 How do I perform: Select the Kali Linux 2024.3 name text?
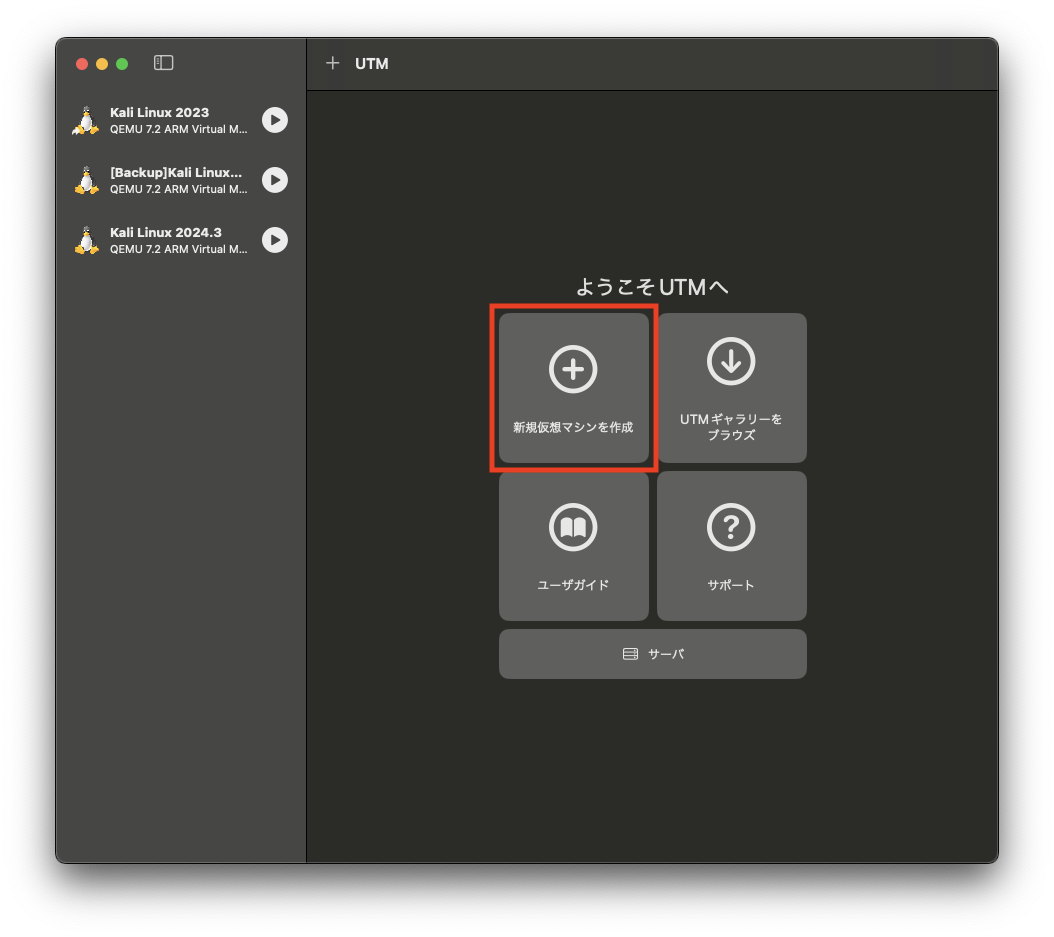pos(166,233)
